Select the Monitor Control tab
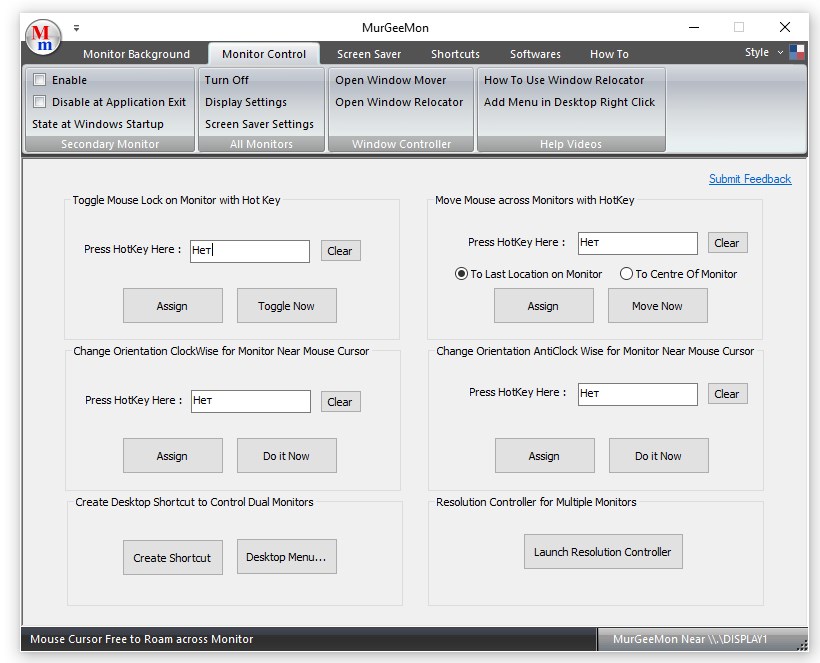This screenshot has width=820, height=663. (x=264, y=54)
